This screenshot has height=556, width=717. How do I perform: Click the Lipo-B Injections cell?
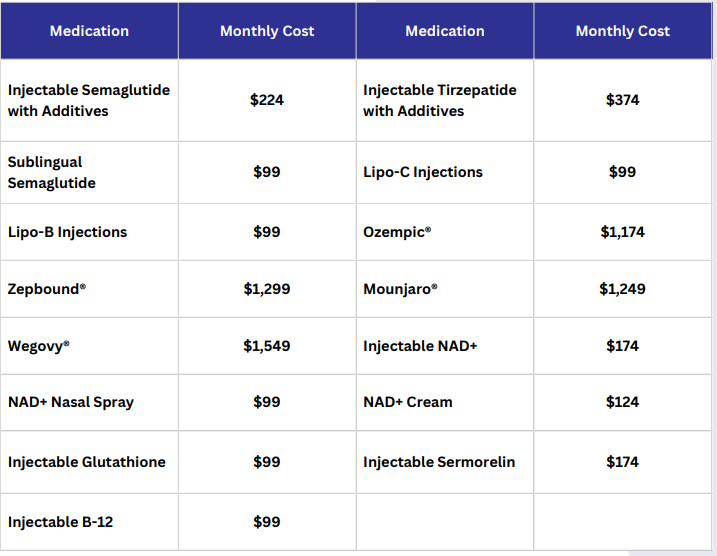click(67, 232)
